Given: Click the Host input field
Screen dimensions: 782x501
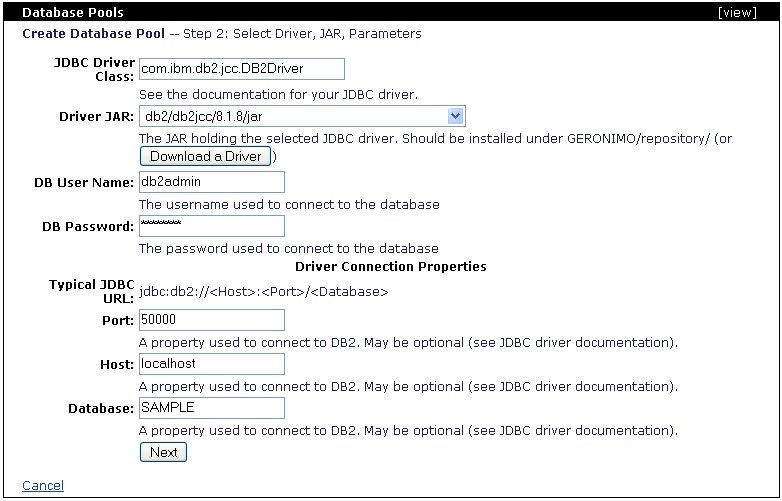Looking at the screenshot, I should click(211, 364).
